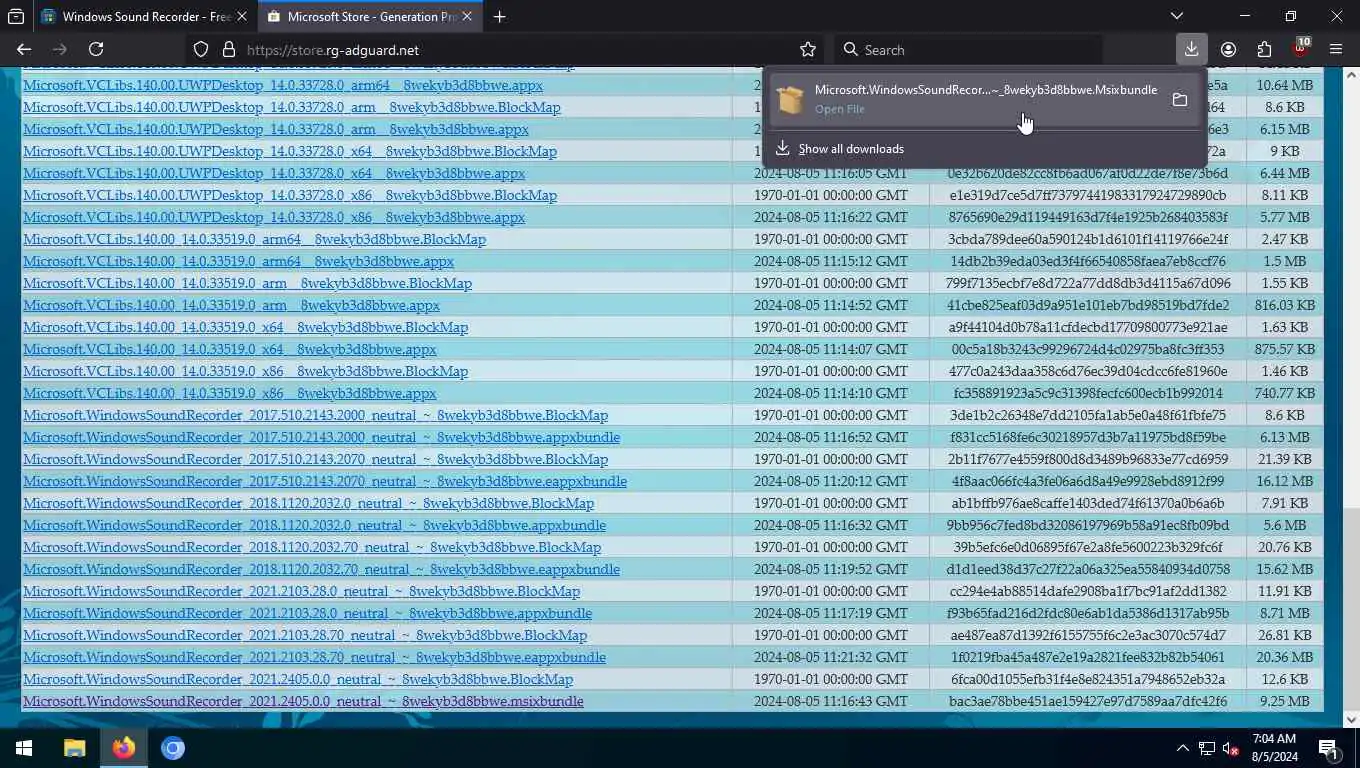Open tracking protection shield info

[x=201, y=49]
